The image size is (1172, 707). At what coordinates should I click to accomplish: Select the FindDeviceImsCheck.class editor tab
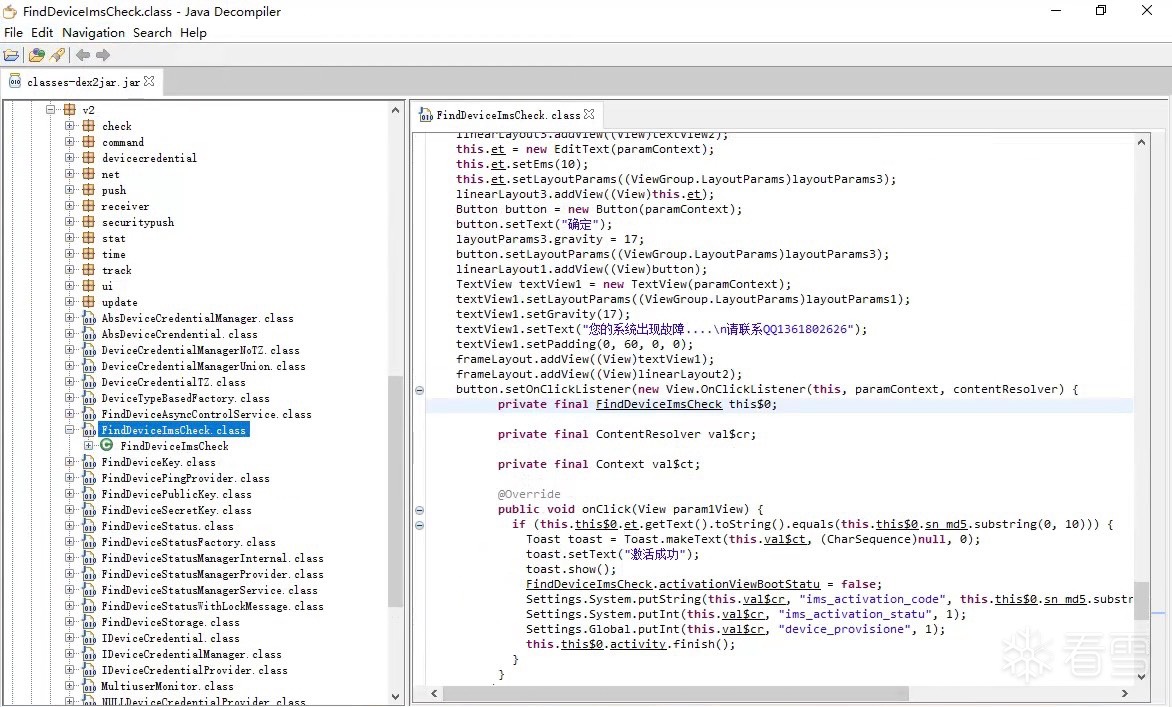tap(507, 114)
